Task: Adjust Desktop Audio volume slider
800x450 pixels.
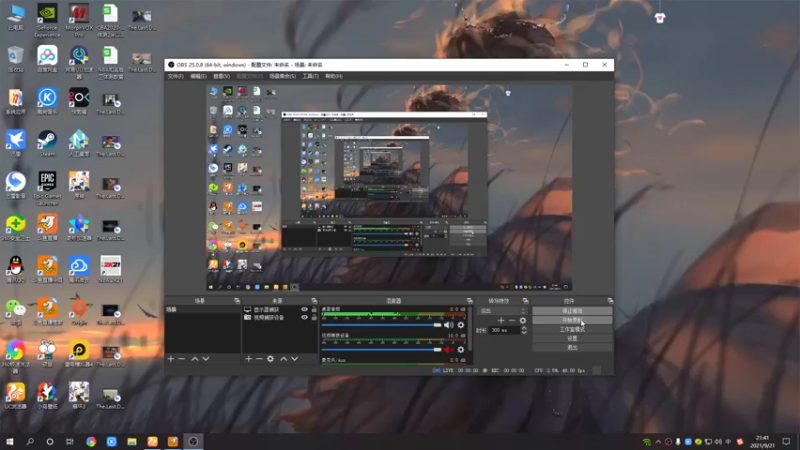Action: (381, 325)
